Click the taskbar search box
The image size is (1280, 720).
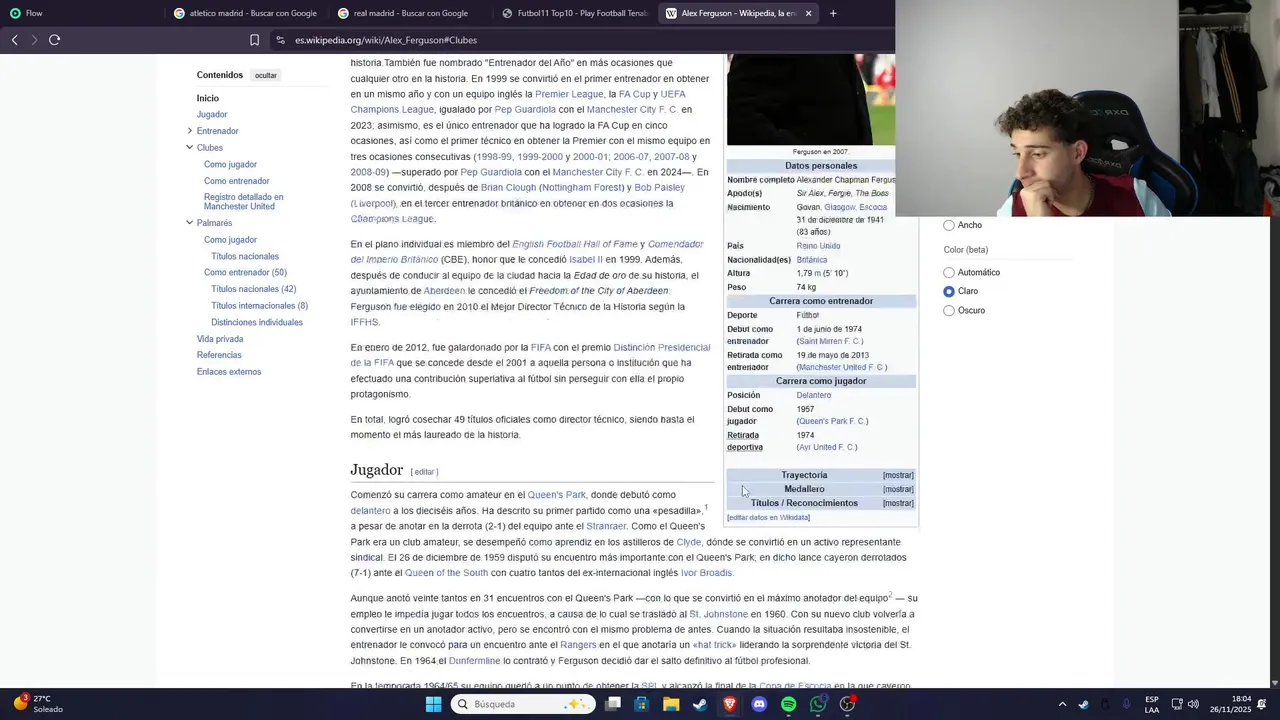pos(521,704)
